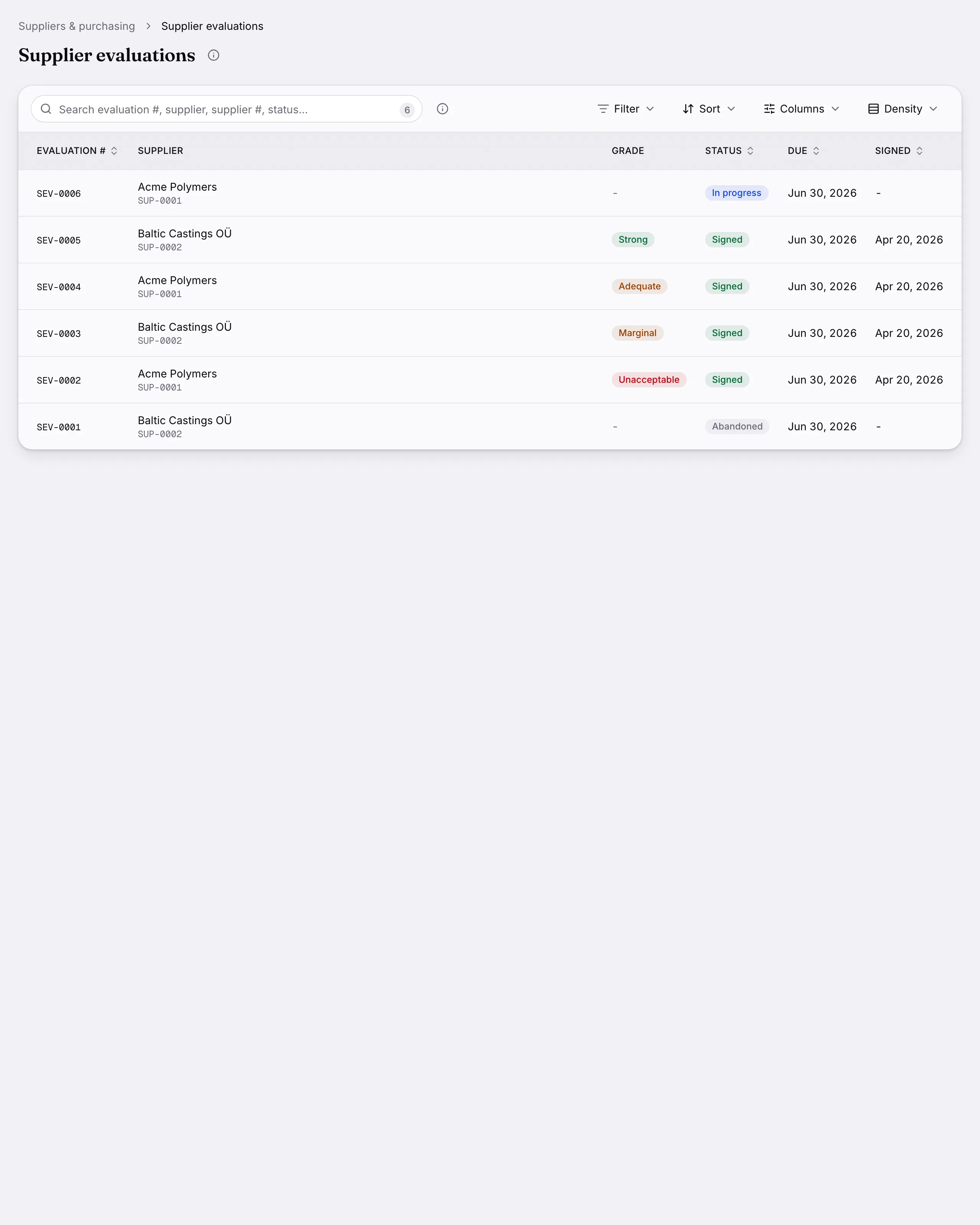Click Signed status in SEV-0002 row

click(x=727, y=379)
